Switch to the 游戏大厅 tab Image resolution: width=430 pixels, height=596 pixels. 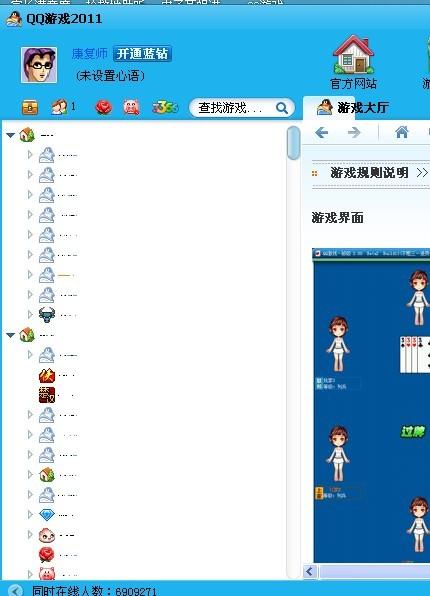tap(352, 108)
